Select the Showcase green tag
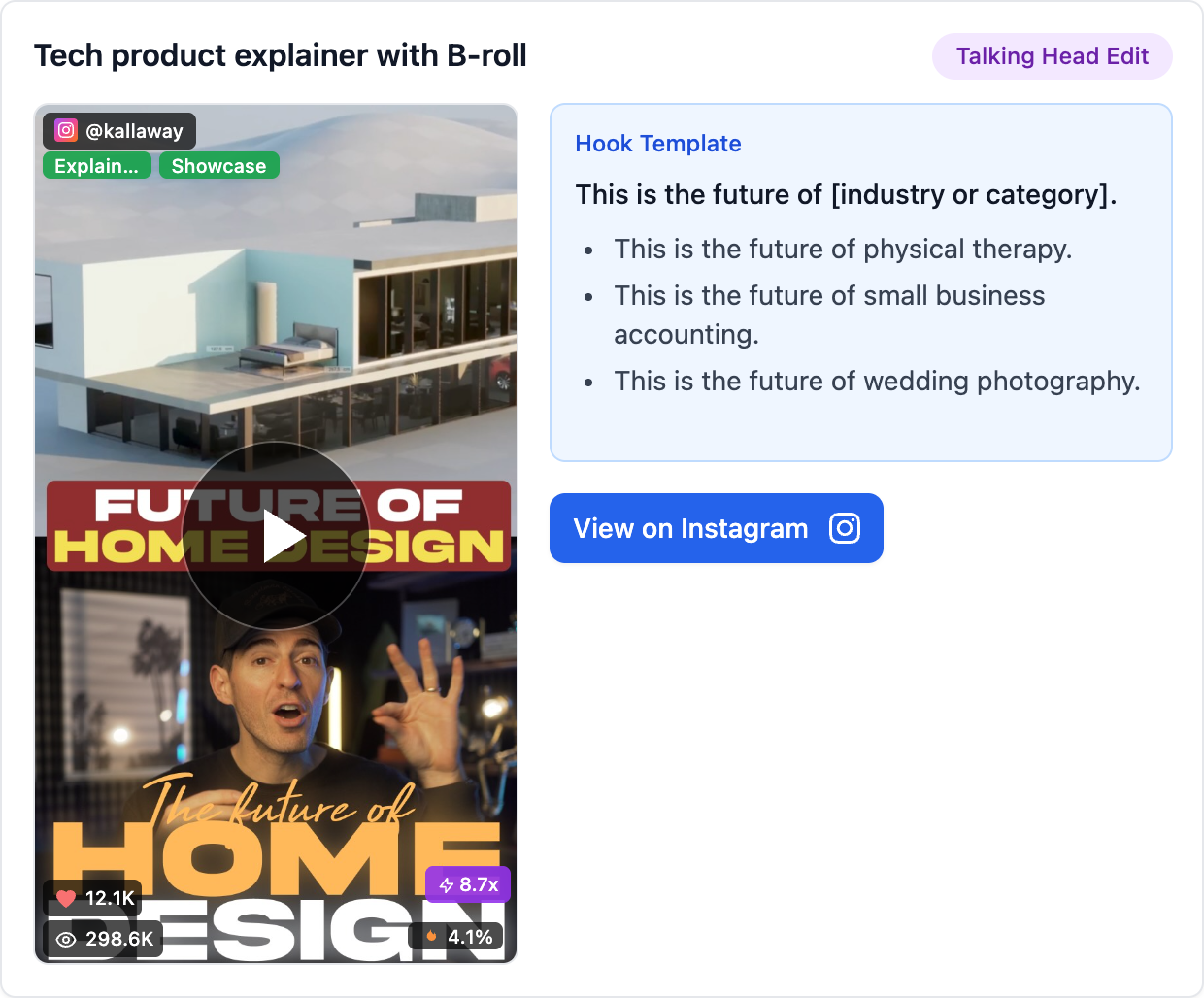The image size is (1204, 998). click(218, 165)
